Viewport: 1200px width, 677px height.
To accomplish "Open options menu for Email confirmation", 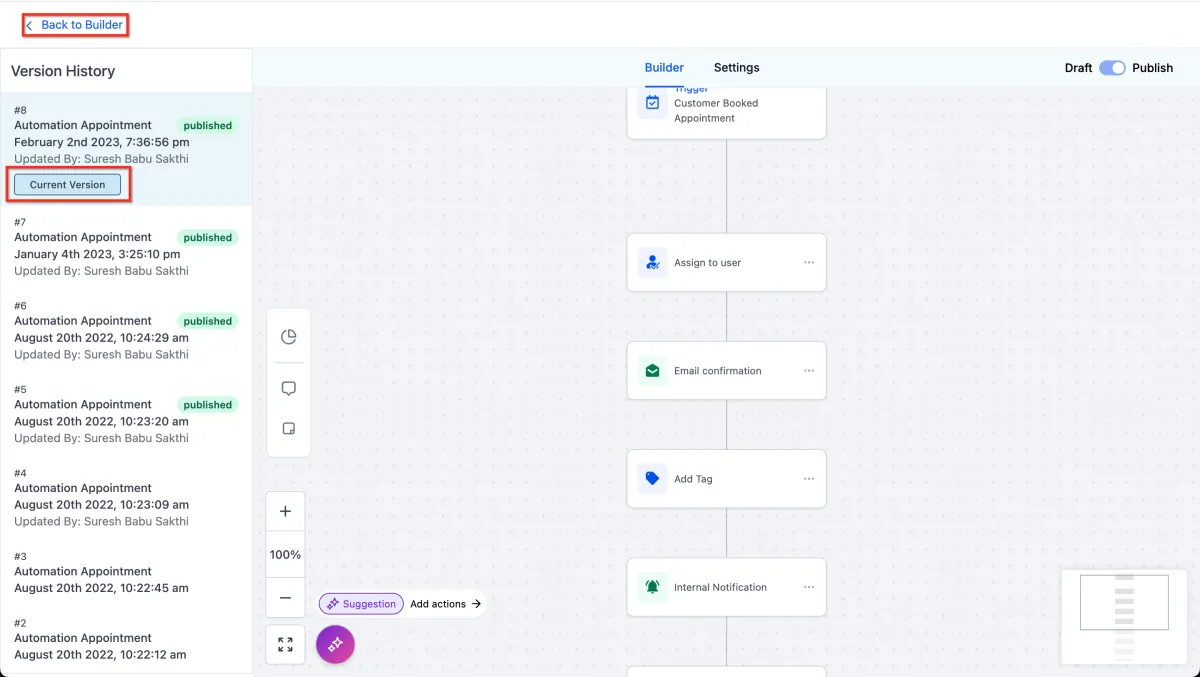I will 809,370.
